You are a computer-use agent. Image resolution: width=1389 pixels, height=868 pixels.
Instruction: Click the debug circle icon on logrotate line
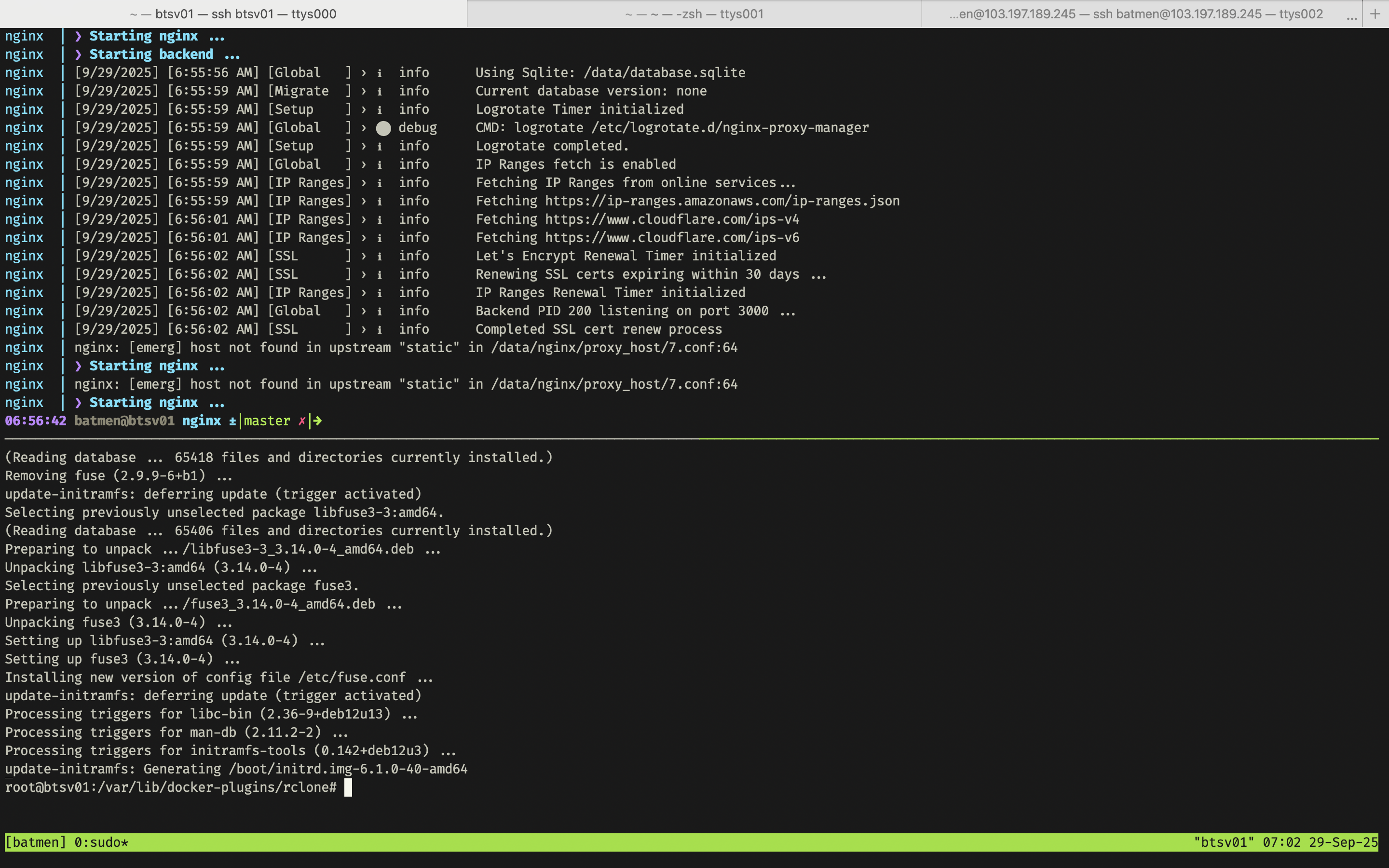pyautogui.click(x=383, y=128)
